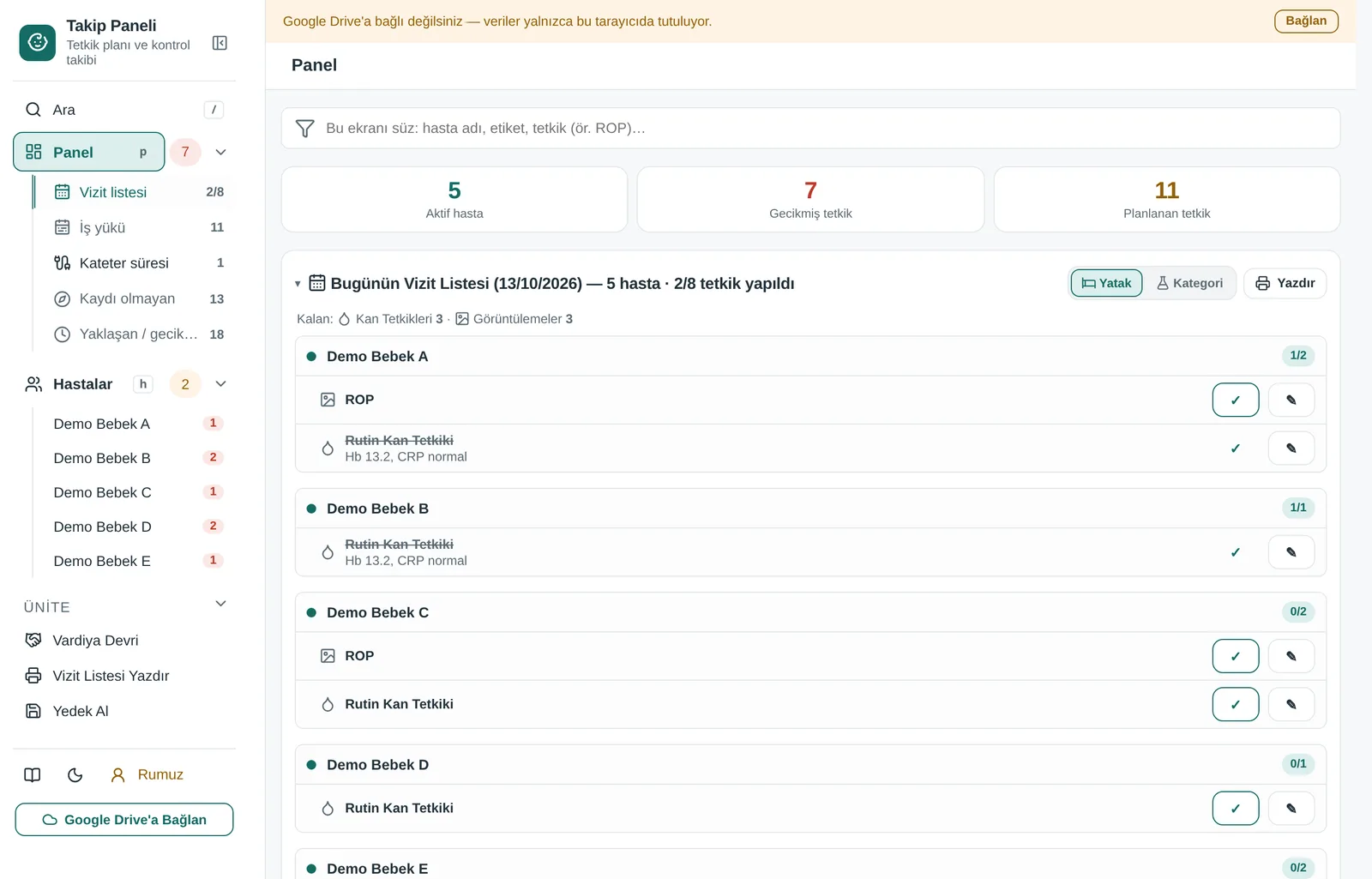Edit Demo Bebek C's ROP entry
Image resolution: width=1372 pixels, height=879 pixels.
[1291, 656]
